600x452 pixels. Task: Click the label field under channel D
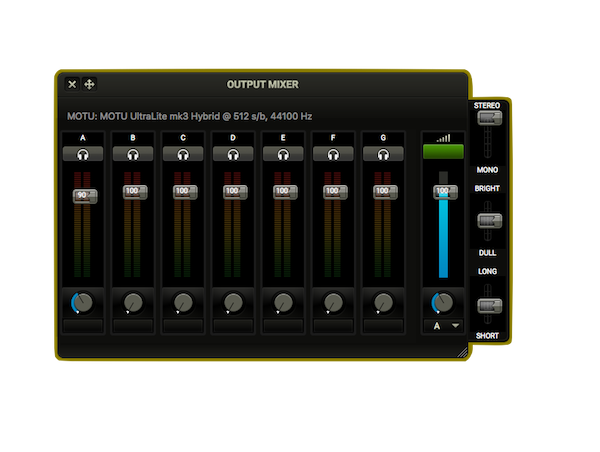(x=233, y=326)
